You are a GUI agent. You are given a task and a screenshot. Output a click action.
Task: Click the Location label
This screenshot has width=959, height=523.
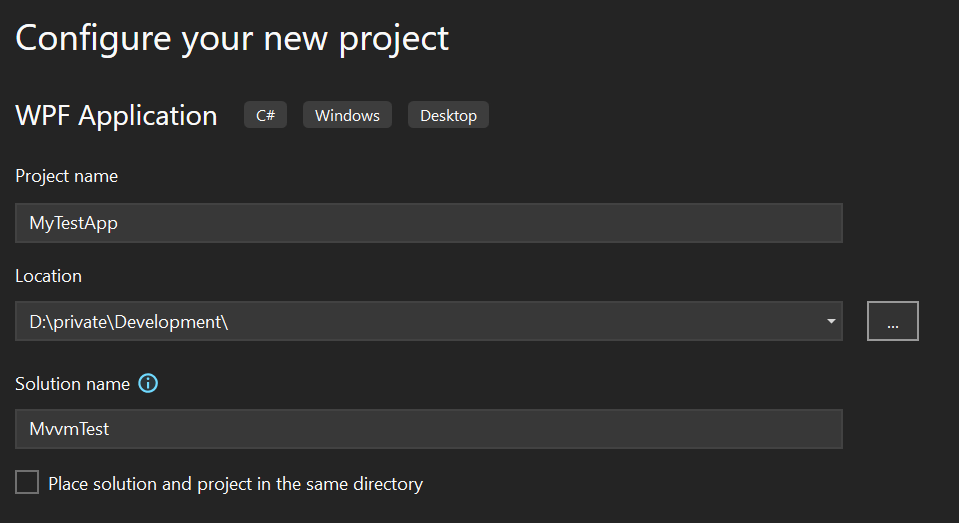[x=48, y=276]
